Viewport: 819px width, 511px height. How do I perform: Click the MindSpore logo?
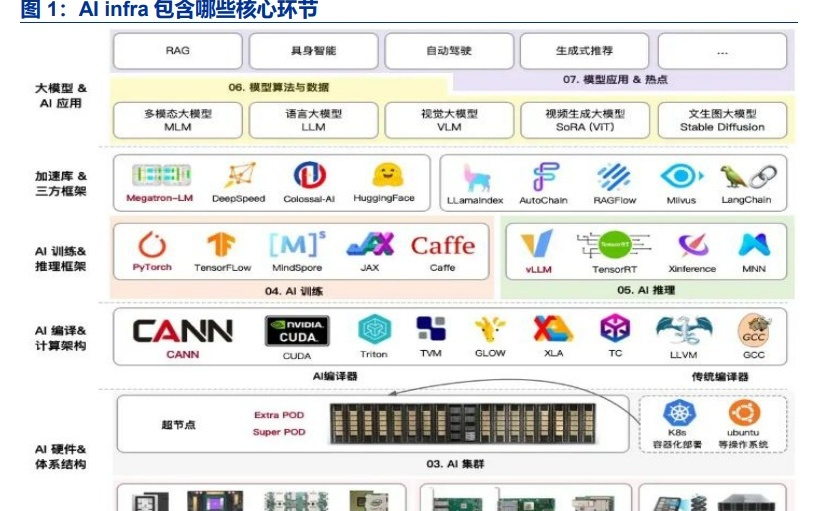[x=297, y=243]
